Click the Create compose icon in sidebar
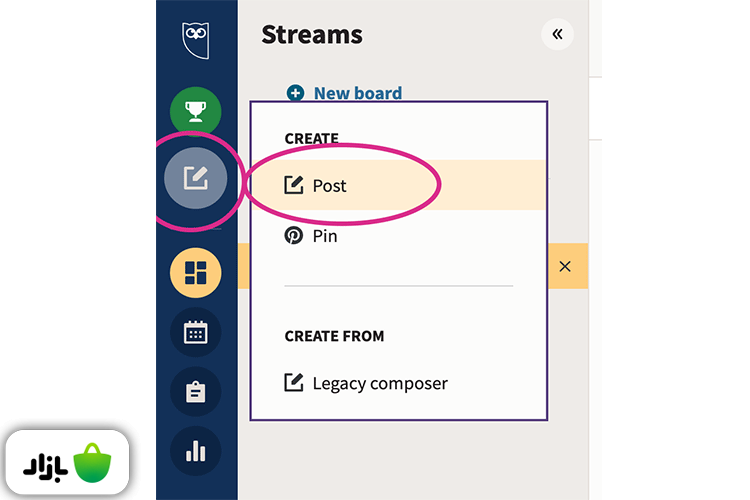This screenshot has height=500, width=750. pyautogui.click(x=196, y=180)
